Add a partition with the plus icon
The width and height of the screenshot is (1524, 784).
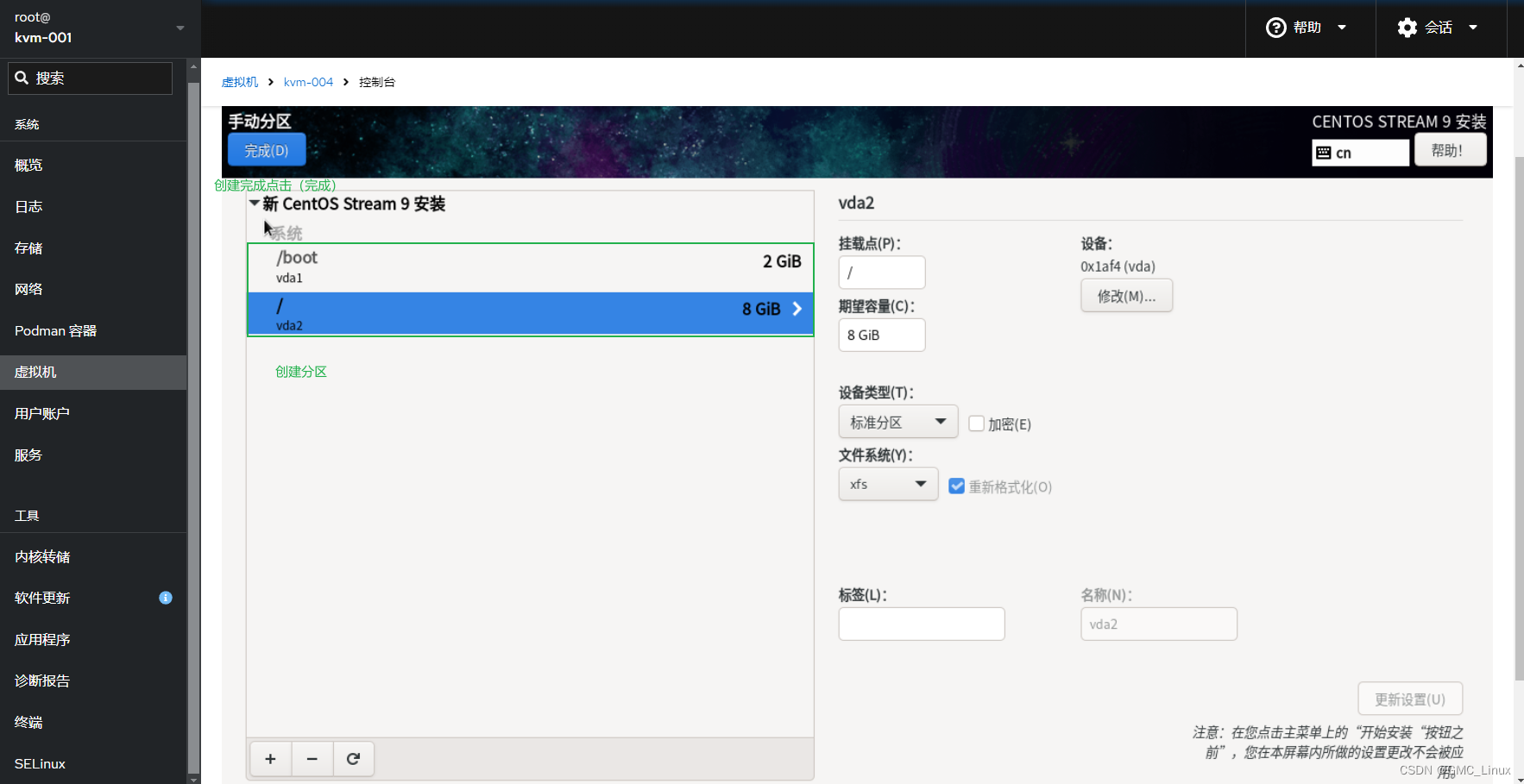point(270,759)
